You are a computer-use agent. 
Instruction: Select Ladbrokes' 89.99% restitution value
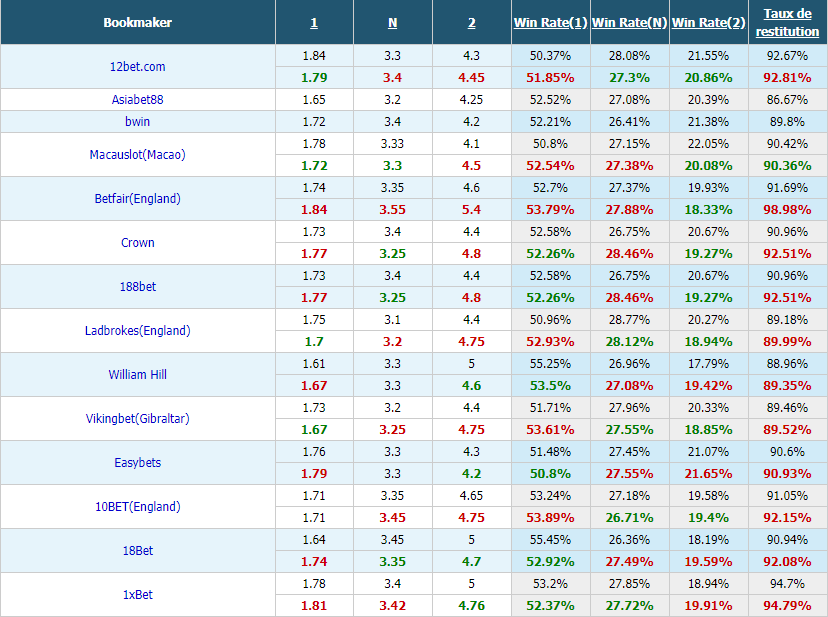(787, 342)
